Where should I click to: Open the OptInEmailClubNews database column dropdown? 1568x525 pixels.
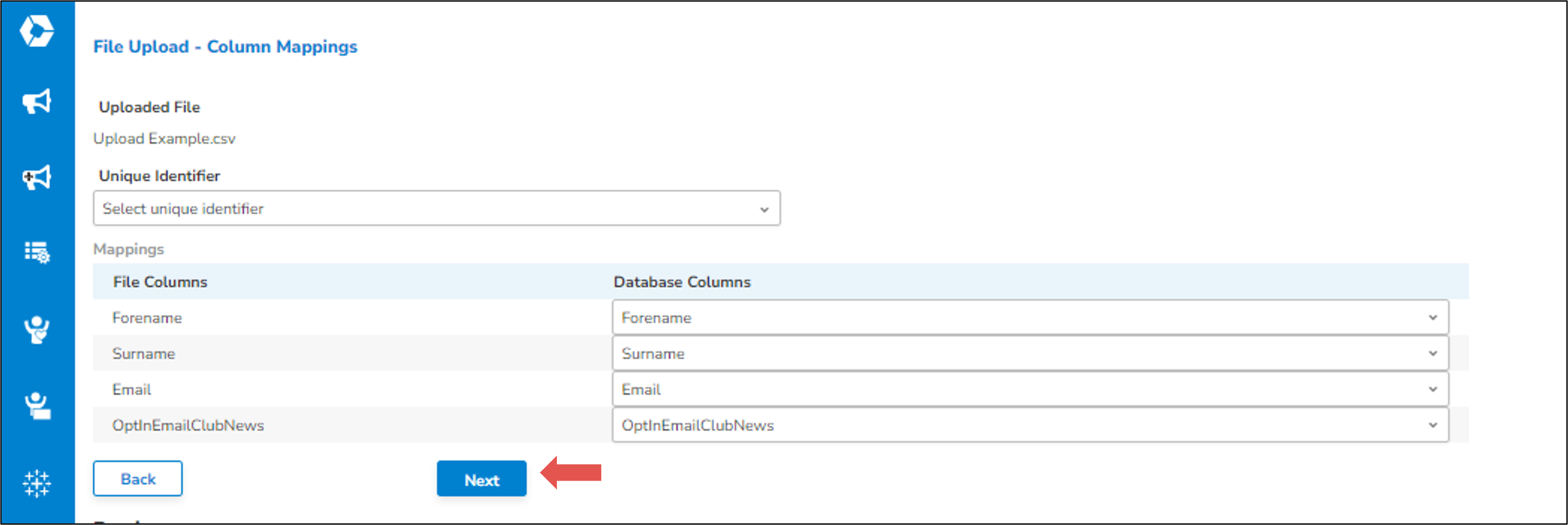click(x=1030, y=425)
